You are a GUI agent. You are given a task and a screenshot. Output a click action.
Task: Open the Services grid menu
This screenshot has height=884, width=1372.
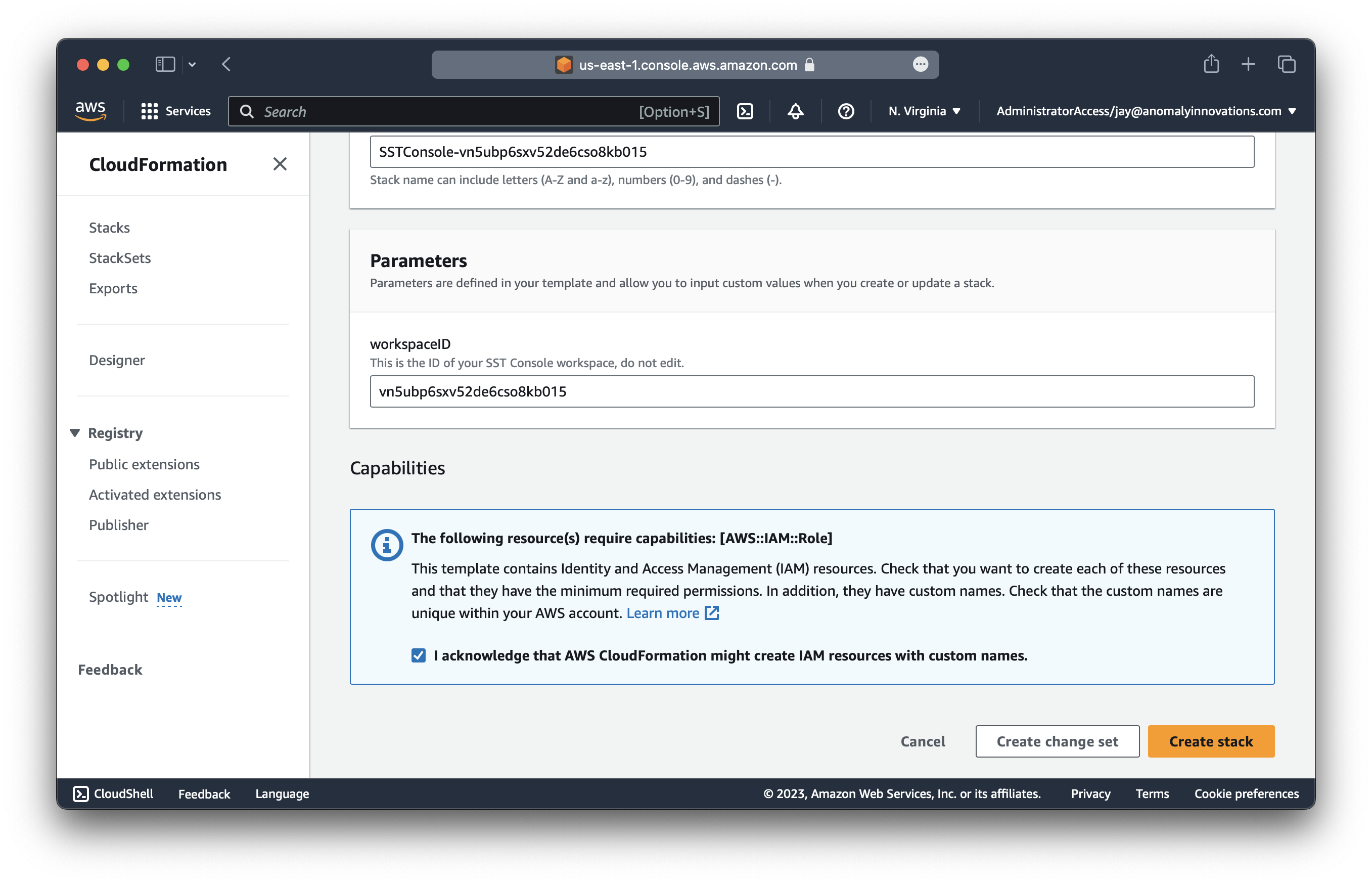coord(175,111)
